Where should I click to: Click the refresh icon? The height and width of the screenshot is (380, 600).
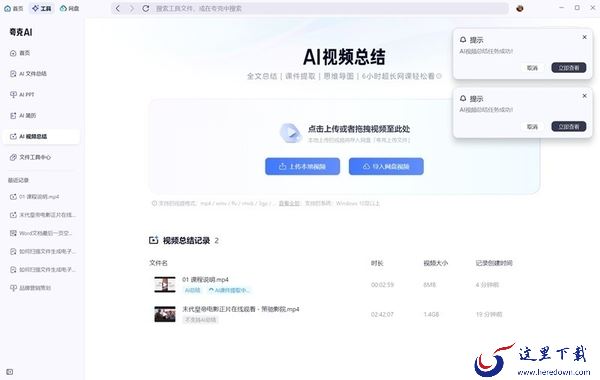click(x=146, y=8)
